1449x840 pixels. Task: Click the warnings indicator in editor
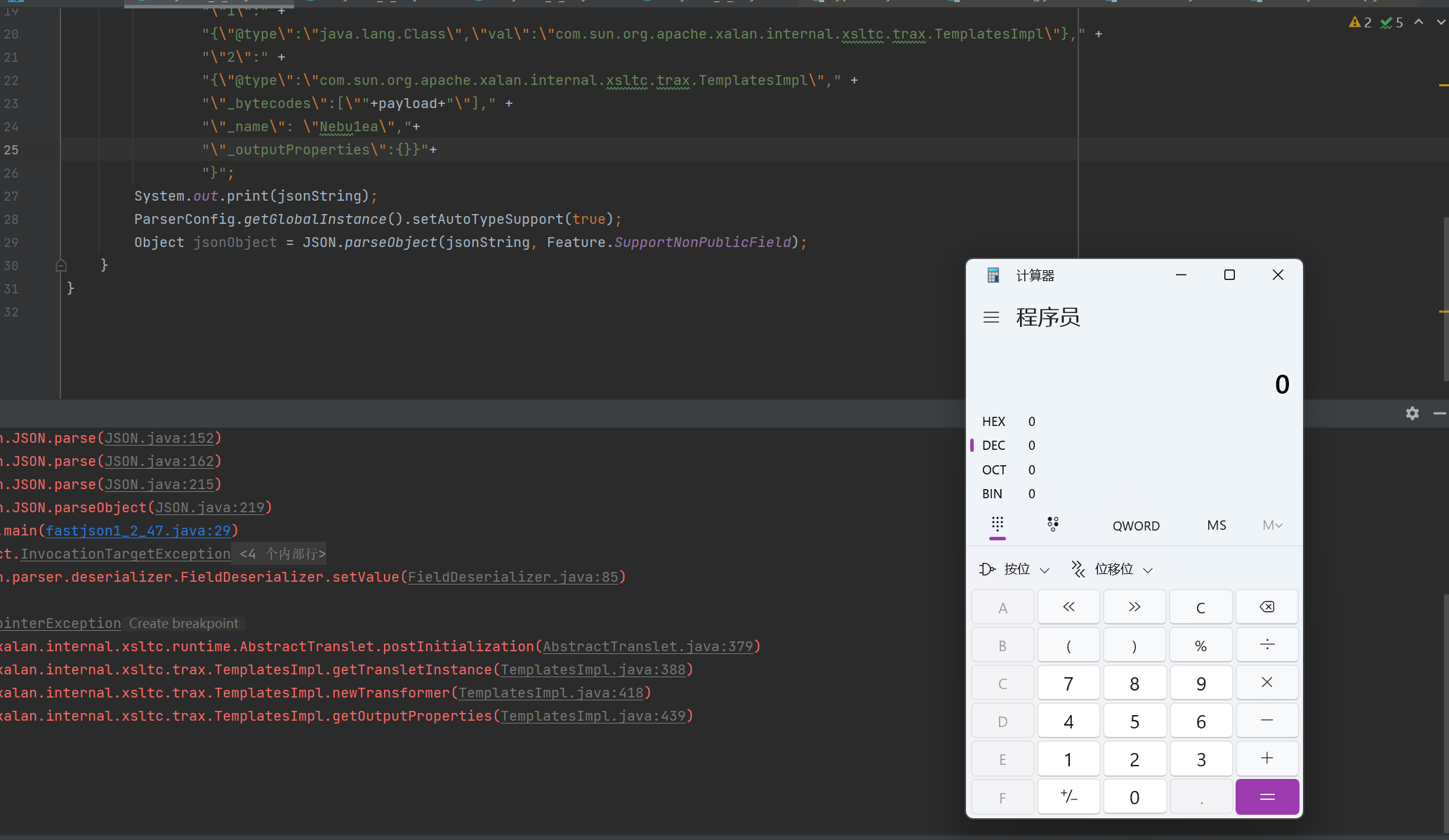pos(1360,22)
